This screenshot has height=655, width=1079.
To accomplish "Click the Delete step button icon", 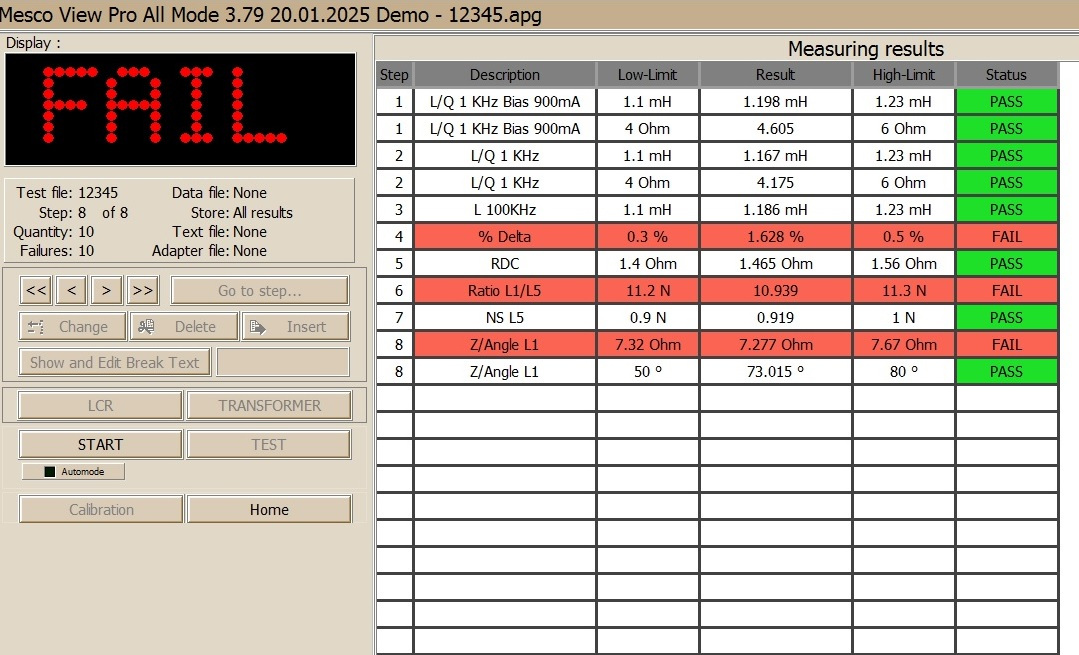I will point(147,327).
